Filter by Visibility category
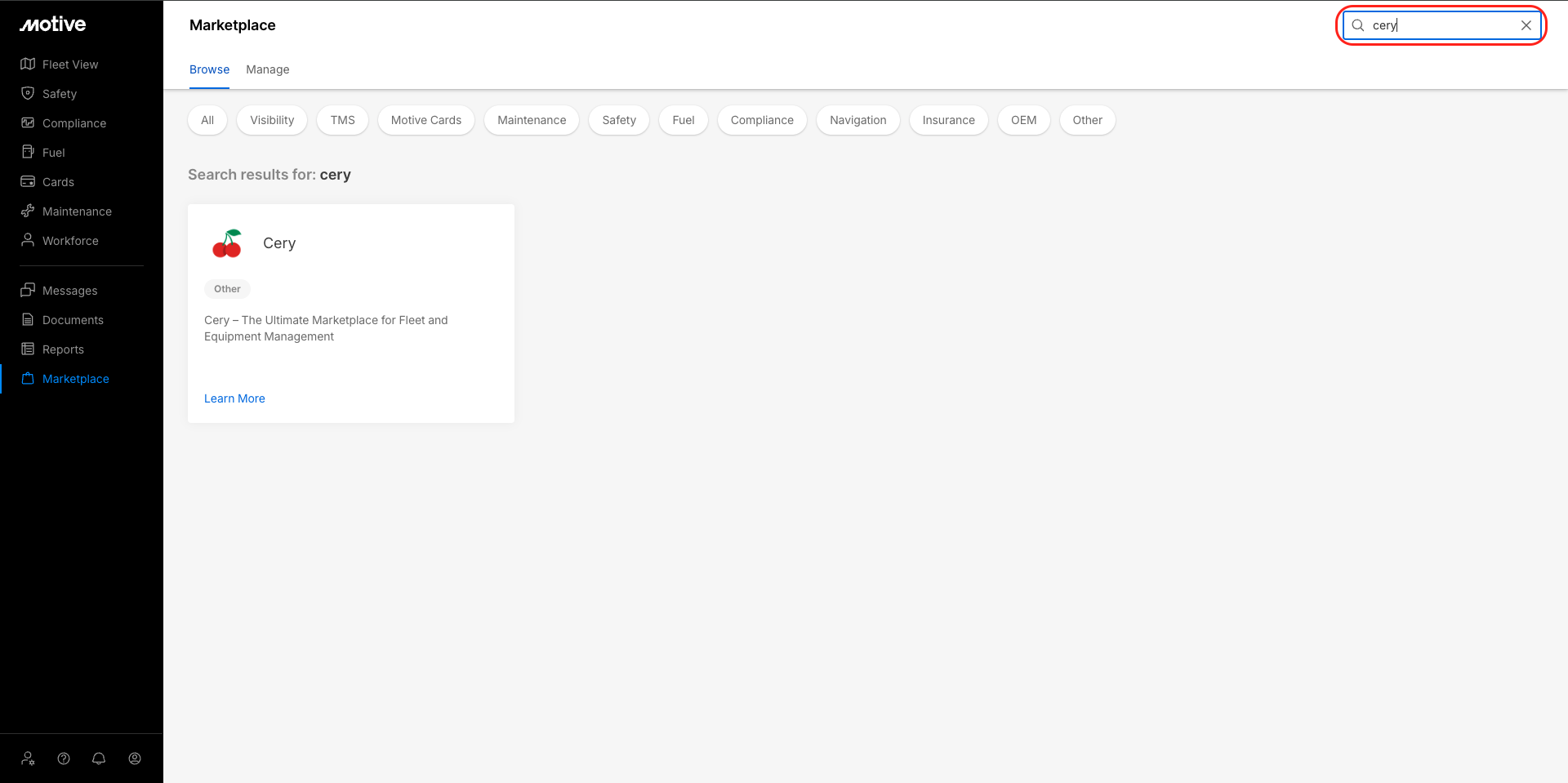The width and height of the screenshot is (1568, 783). 272,120
